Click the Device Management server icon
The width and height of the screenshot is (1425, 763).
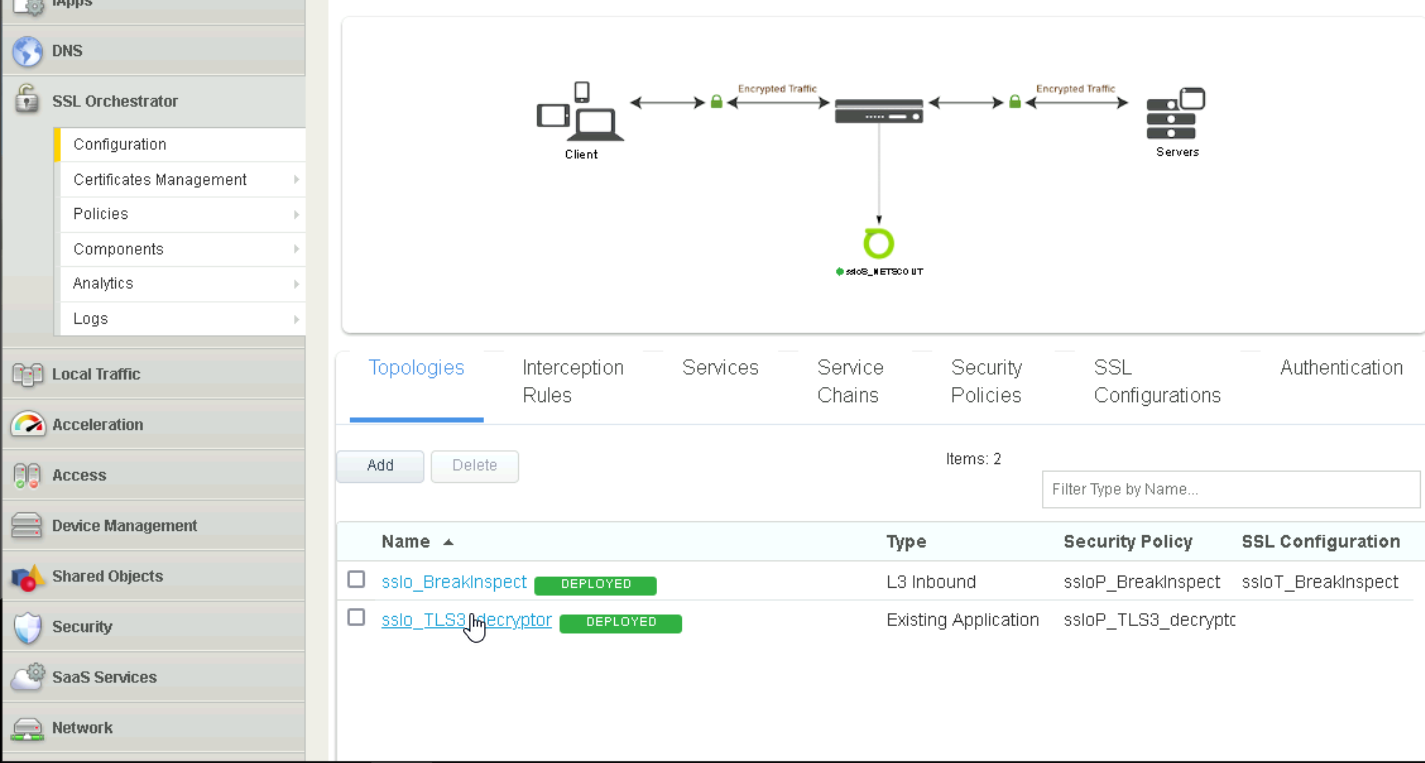tap(27, 525)
